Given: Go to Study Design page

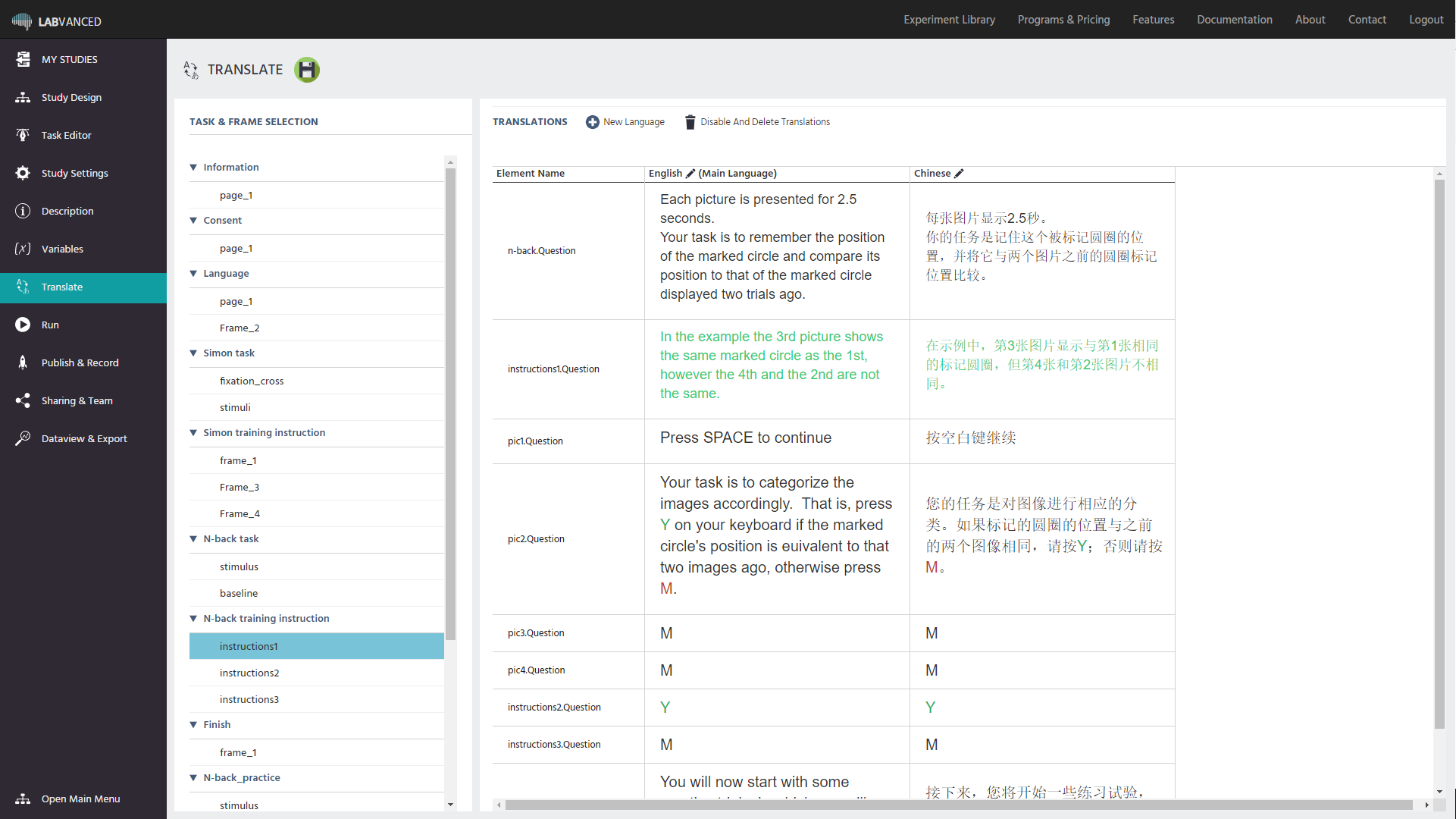Looking at the screenshot, I should point(71,97).
